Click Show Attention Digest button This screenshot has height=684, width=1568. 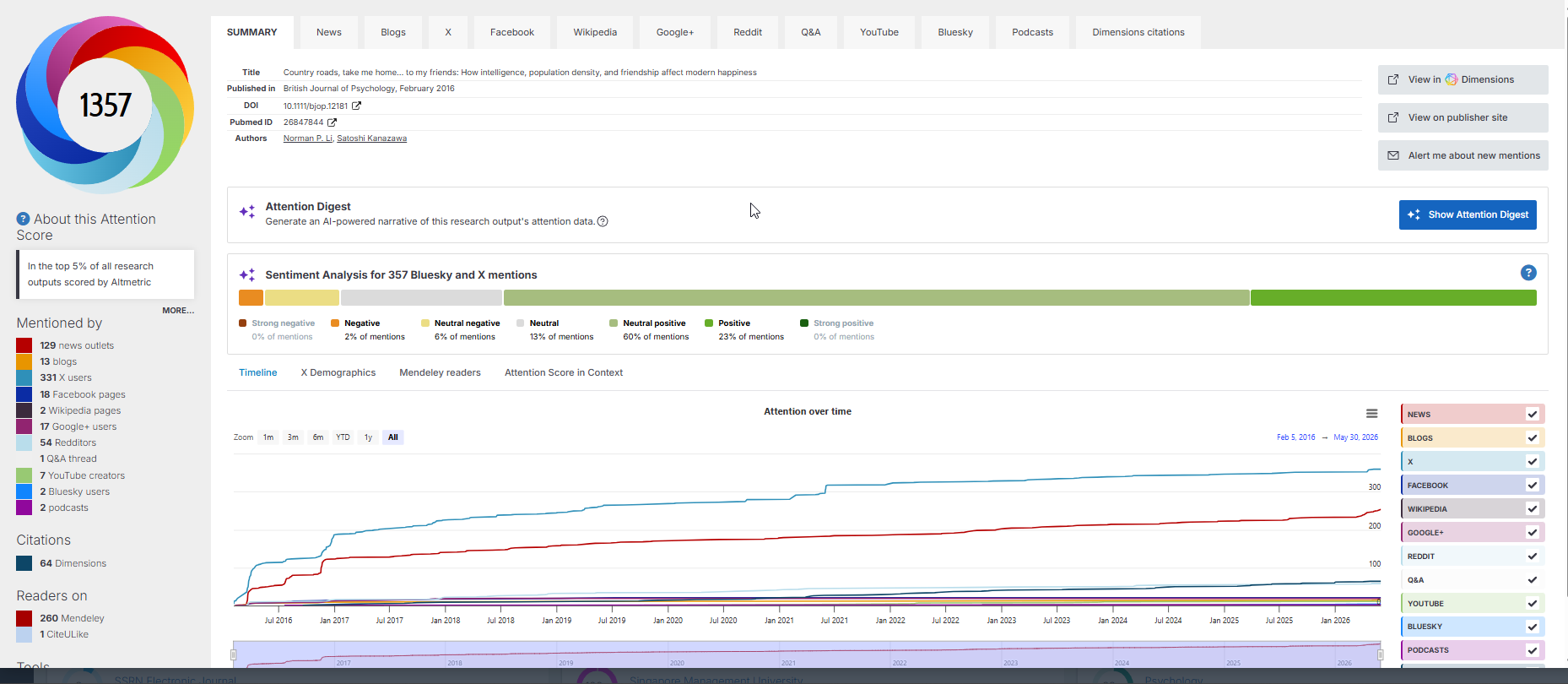(x=1468, y=214)
